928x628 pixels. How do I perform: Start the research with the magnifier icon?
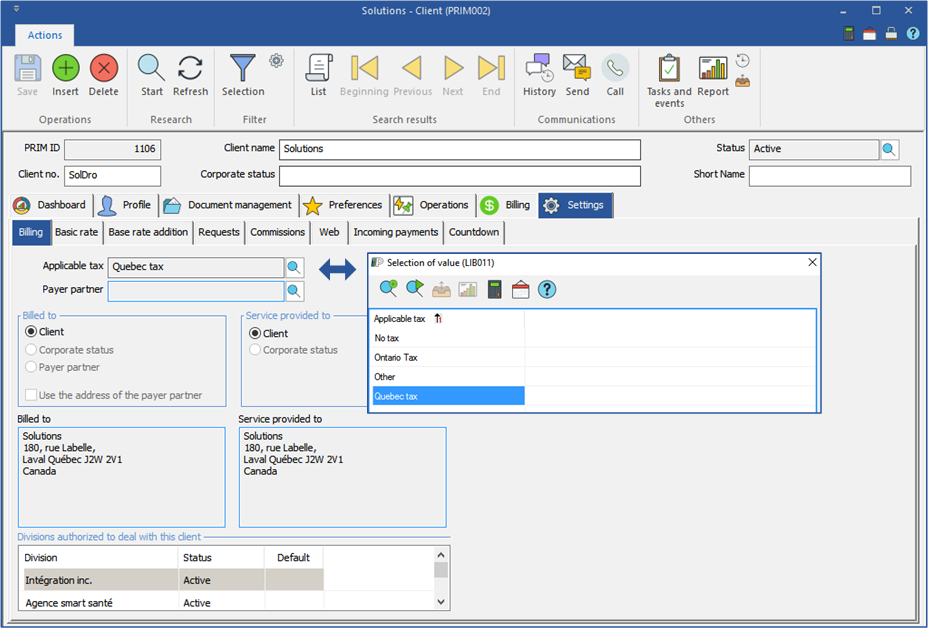152,75
